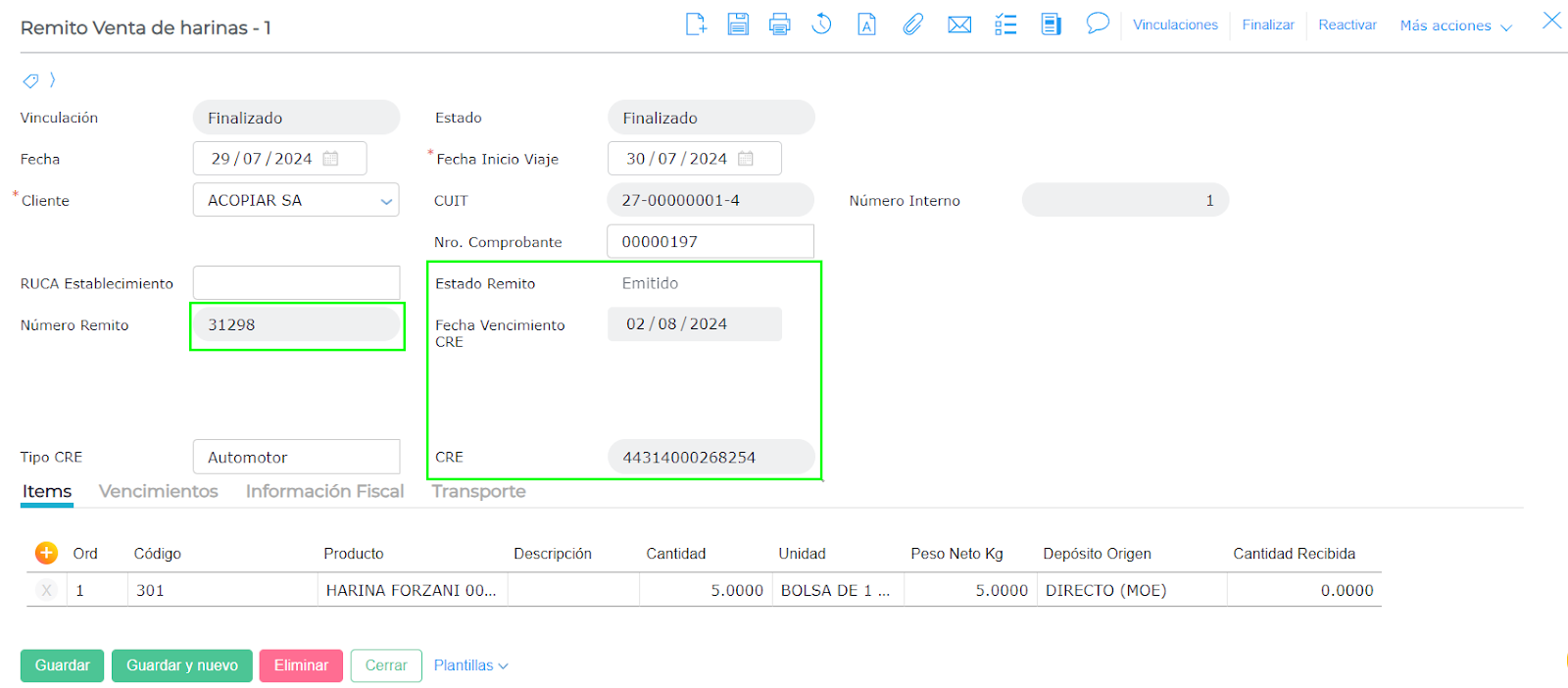Open the checklist tasks icon
Viewport: 1568px width, 688px height.
(x=1005, y=25)
